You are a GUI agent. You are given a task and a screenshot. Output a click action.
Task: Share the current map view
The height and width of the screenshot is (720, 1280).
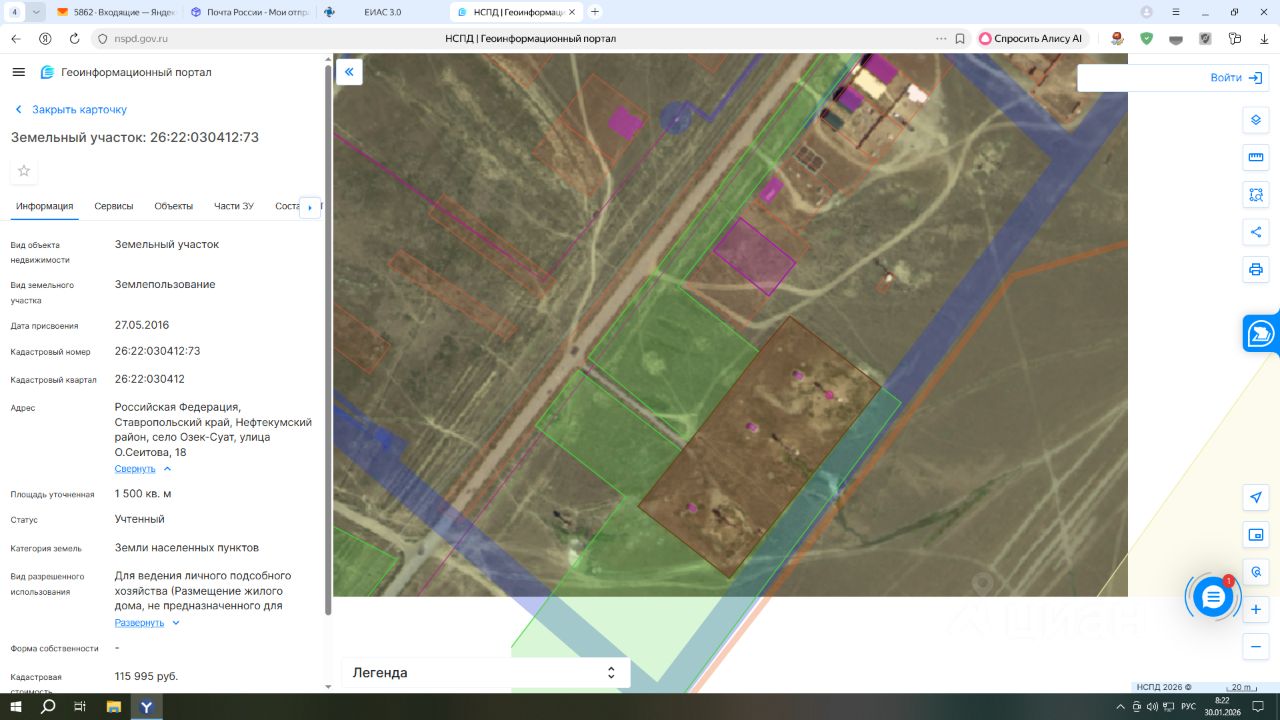(1256, 232)
